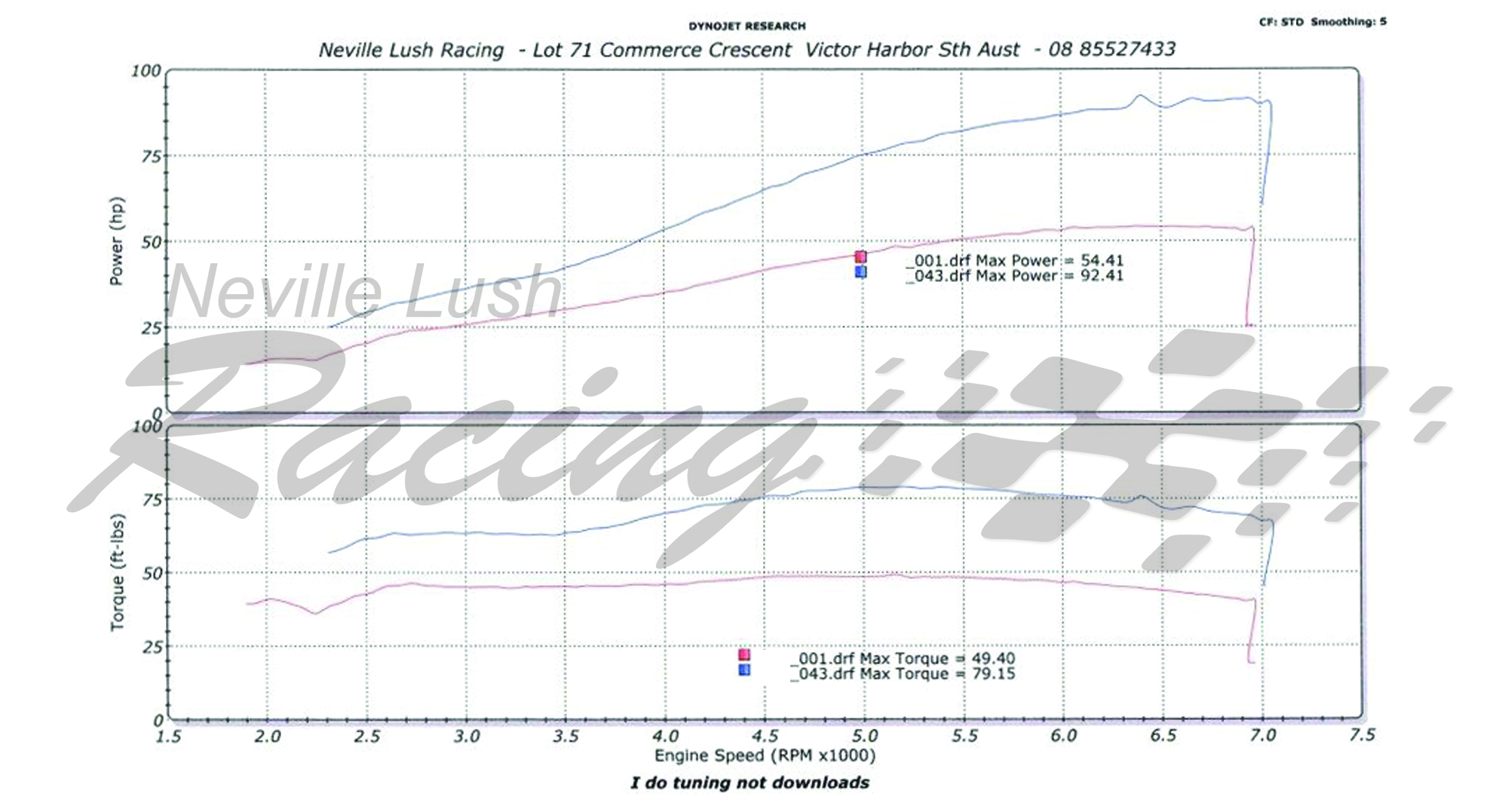1508x812 pixels.
Task: Click the 5.0 tick on the RPM axis
Action: 864,736
